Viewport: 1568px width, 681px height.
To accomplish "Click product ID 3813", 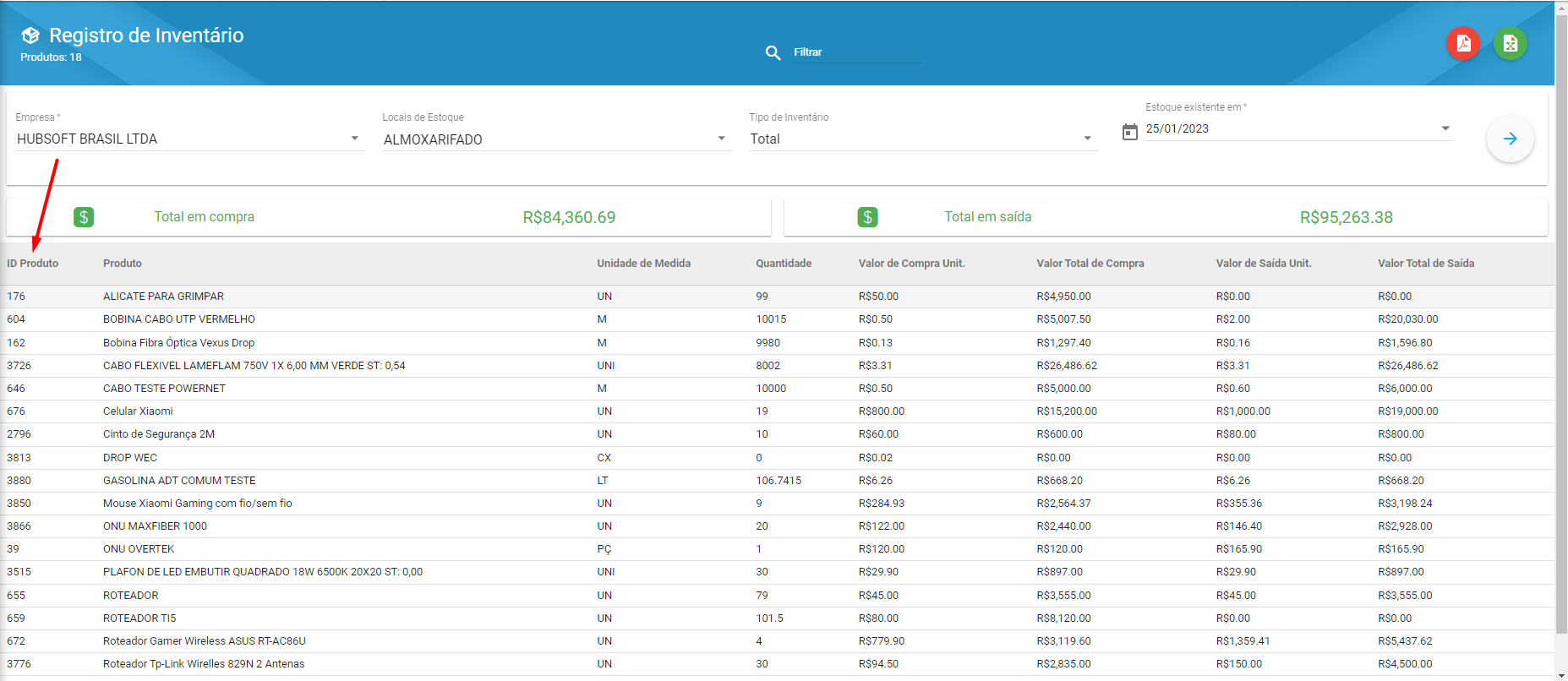I will tap(19, 458).
